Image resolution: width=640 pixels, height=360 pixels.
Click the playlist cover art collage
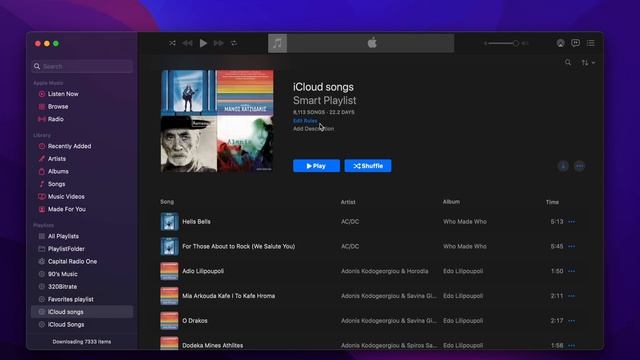point(217,121)
